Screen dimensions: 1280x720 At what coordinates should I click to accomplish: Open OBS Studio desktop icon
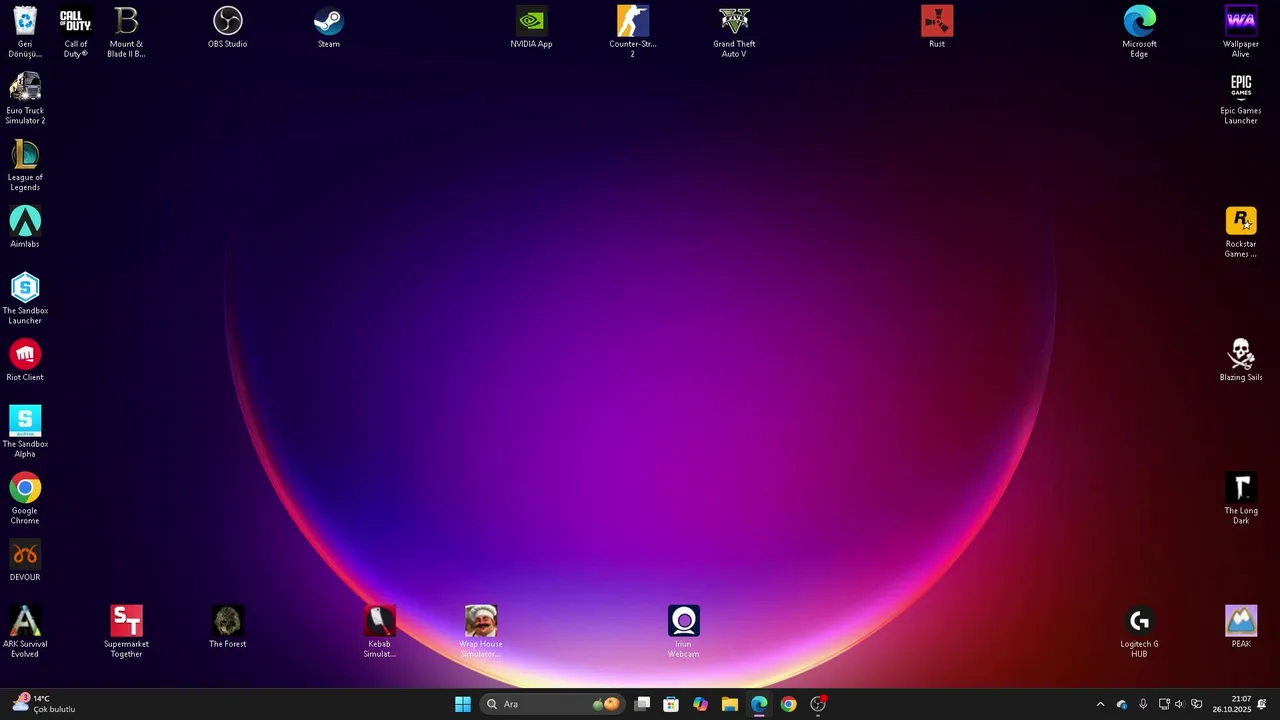(x=227, y=27)
